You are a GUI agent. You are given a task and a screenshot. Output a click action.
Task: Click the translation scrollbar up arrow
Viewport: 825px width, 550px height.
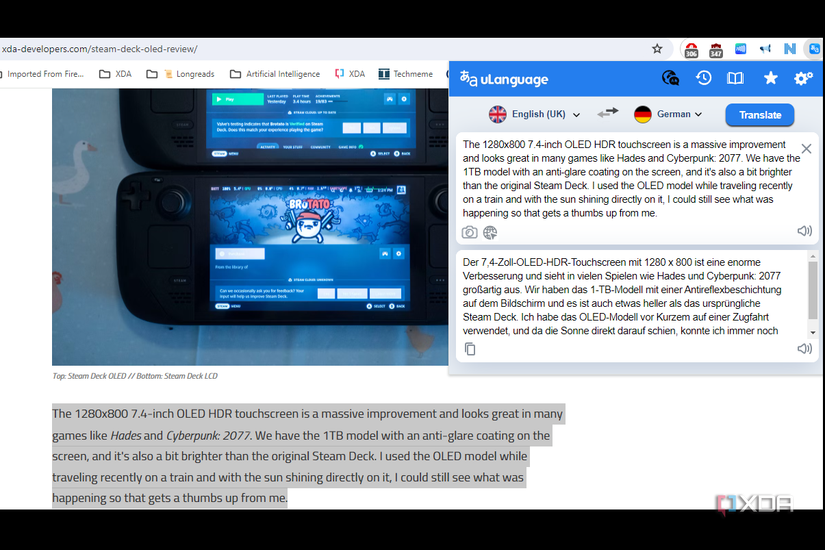click(x=813, y=256)
